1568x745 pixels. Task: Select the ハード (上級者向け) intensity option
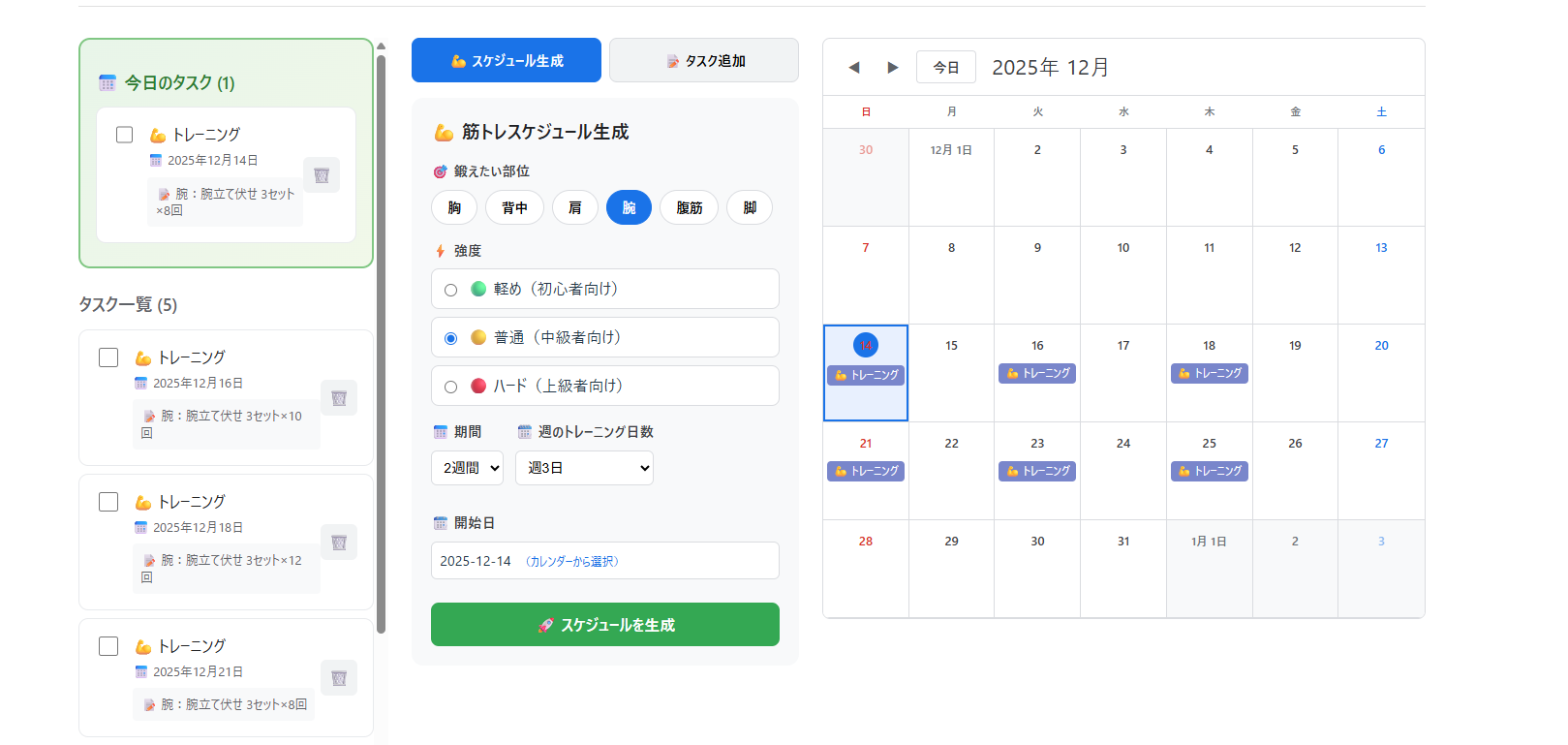450,387
